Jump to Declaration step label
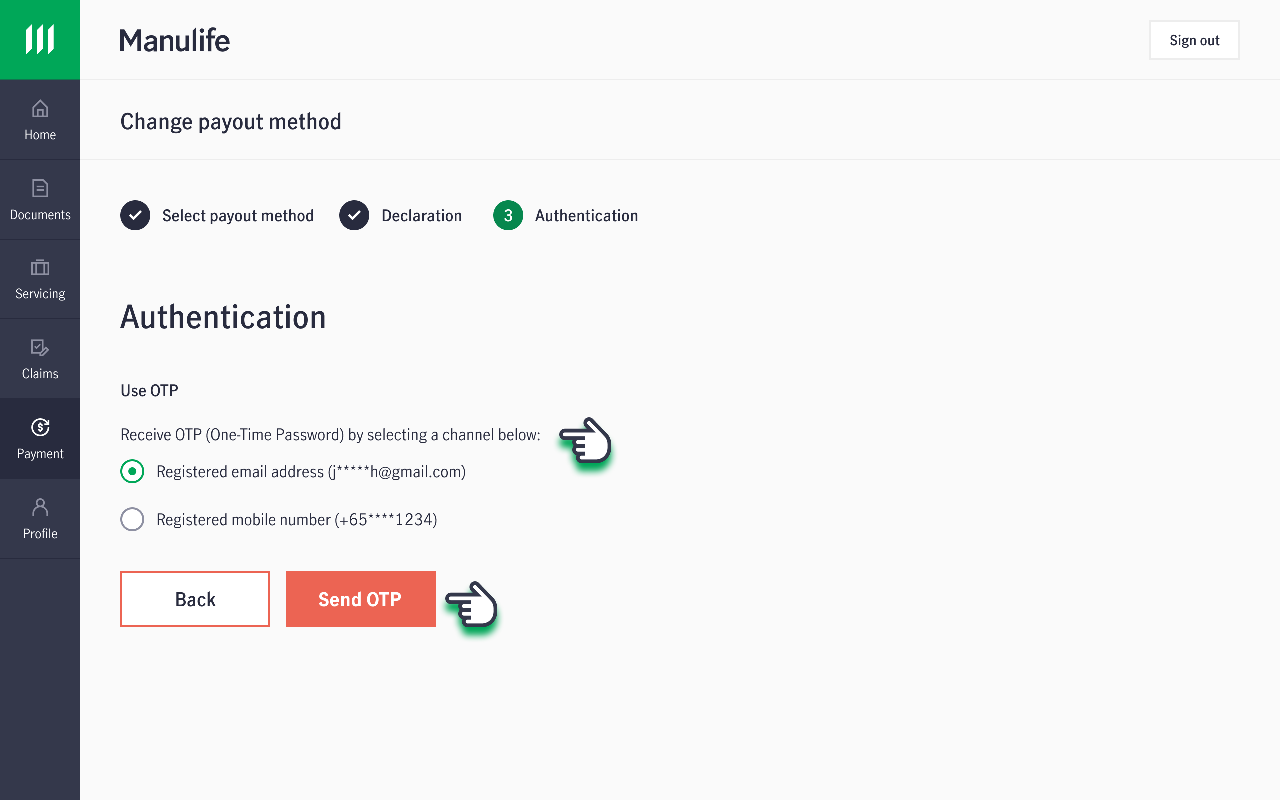This screenshot has height=800, width=1280. 422,216
